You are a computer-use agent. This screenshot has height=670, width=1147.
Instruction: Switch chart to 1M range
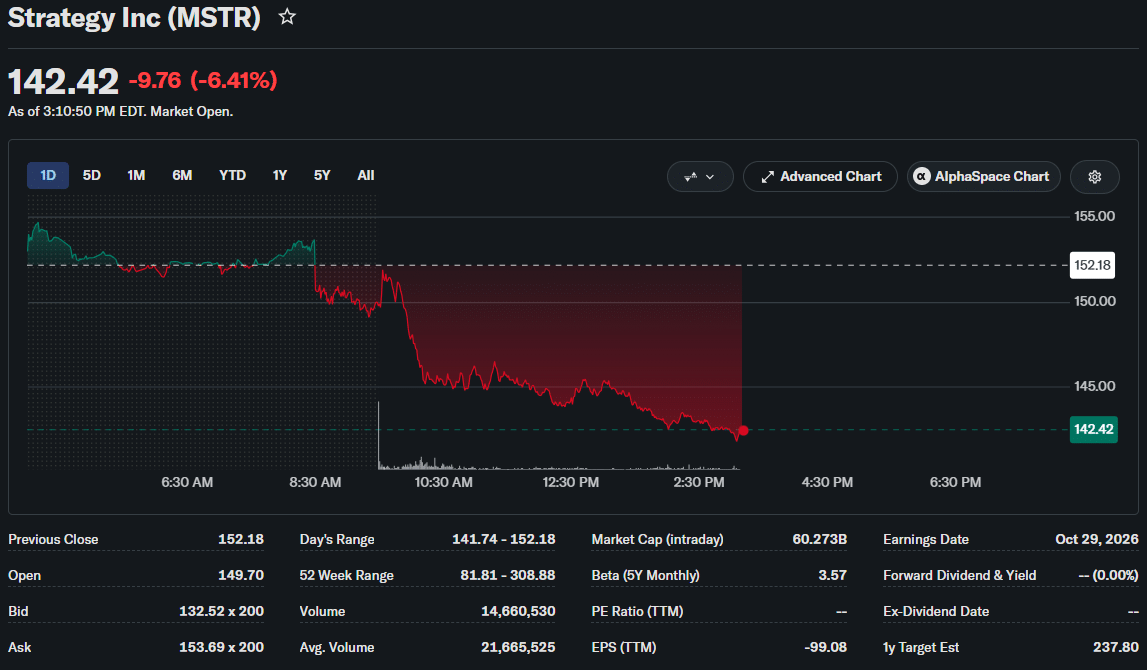[x=136, y=176]
